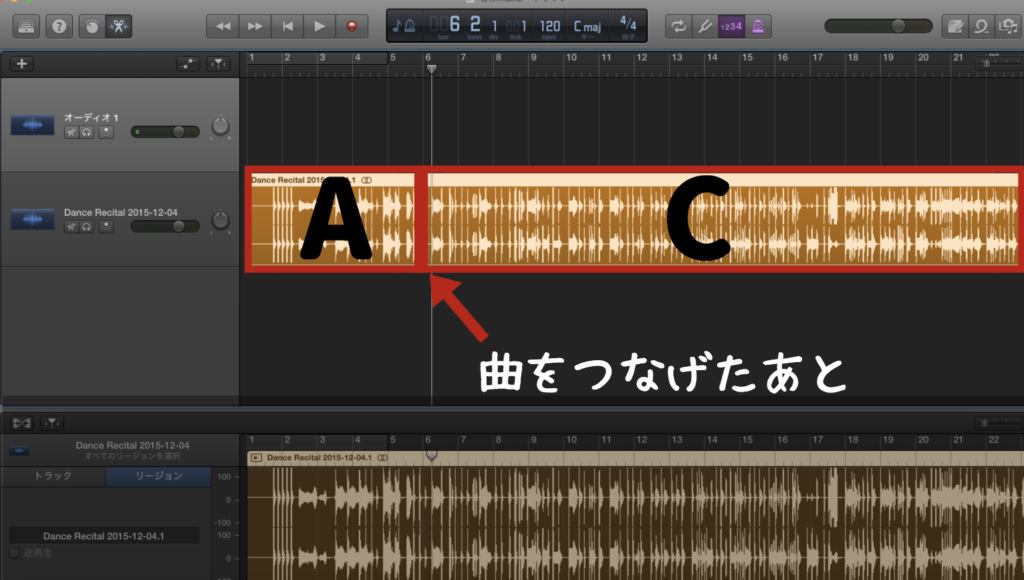Click the オーディオ 1 pan knob
This screenshot has width=1024, height=580.
(x=220, y=126)
